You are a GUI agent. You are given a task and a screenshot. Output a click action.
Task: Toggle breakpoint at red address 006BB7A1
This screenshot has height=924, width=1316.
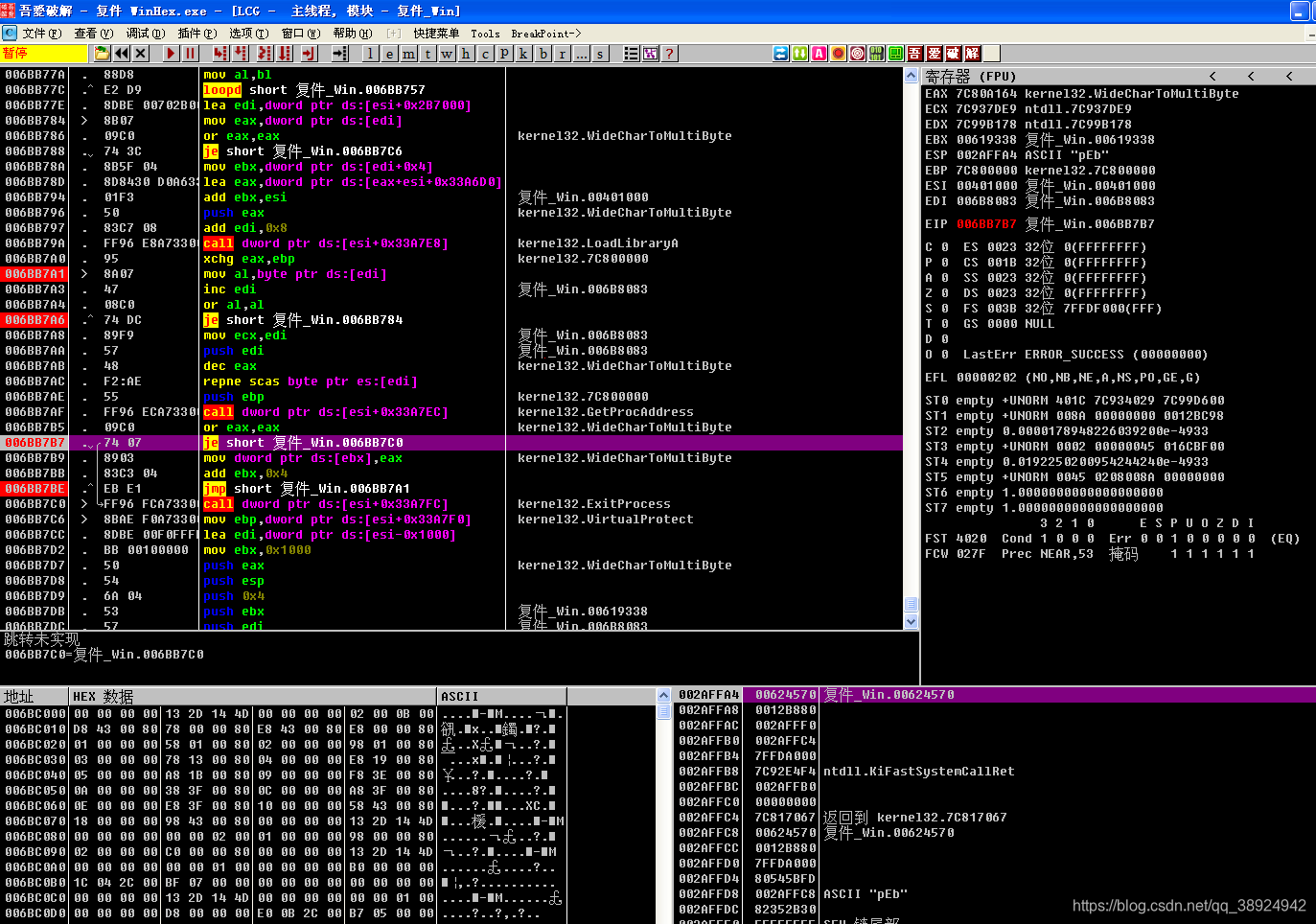35,274
